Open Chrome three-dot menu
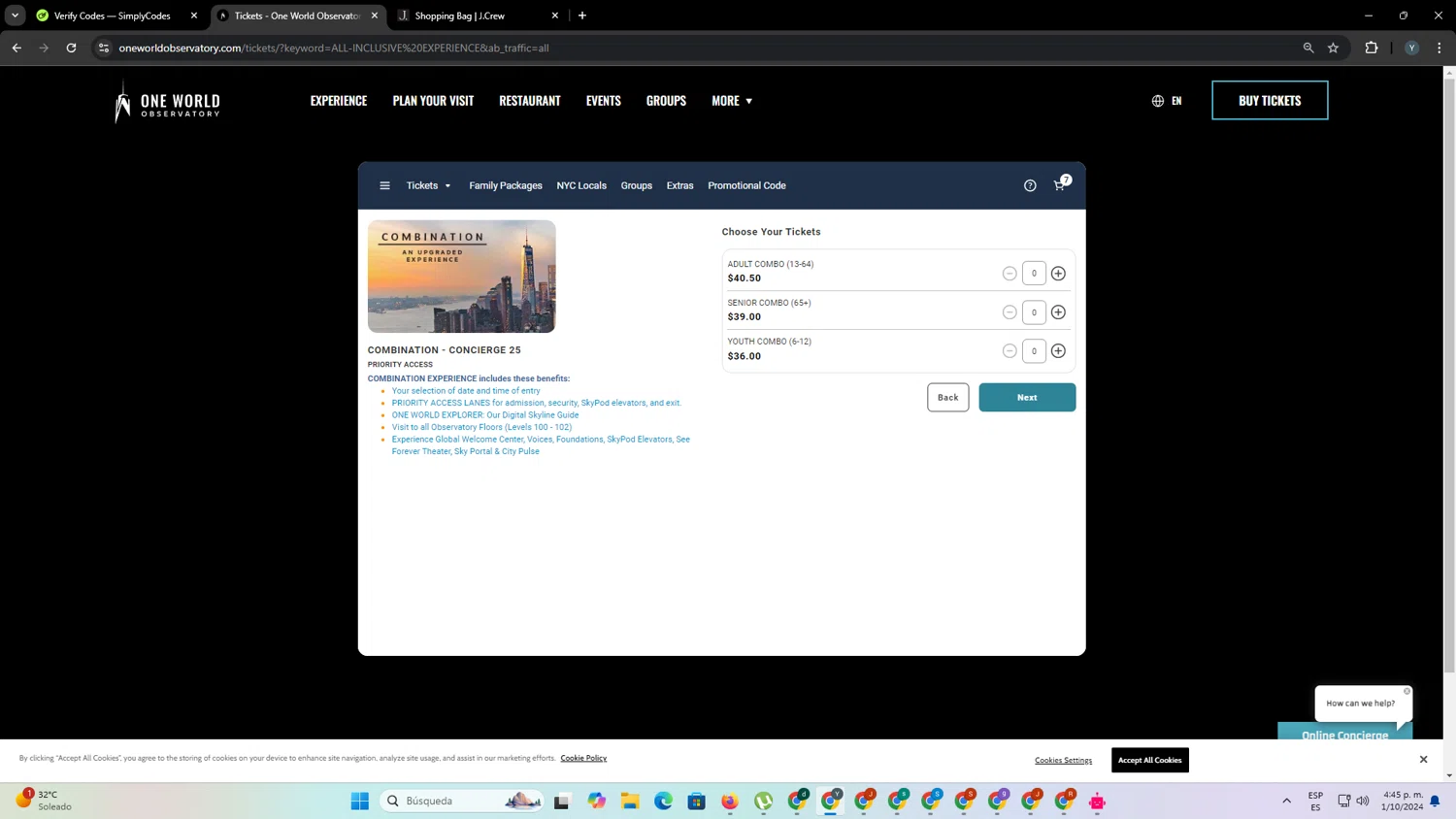 (1439, 48)
